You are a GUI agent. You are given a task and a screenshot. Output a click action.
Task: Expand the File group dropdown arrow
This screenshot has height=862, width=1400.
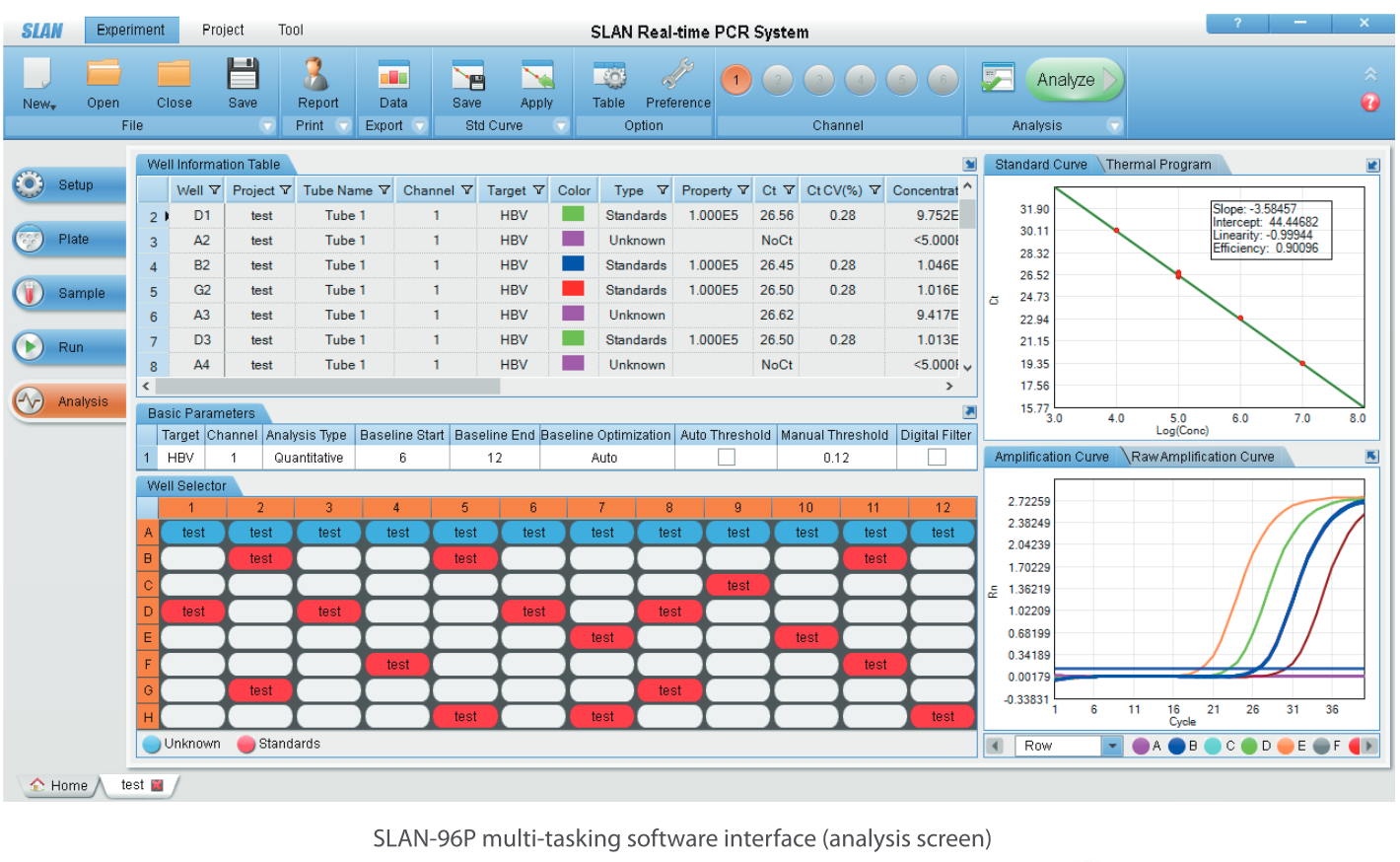(x=267, y=126)
